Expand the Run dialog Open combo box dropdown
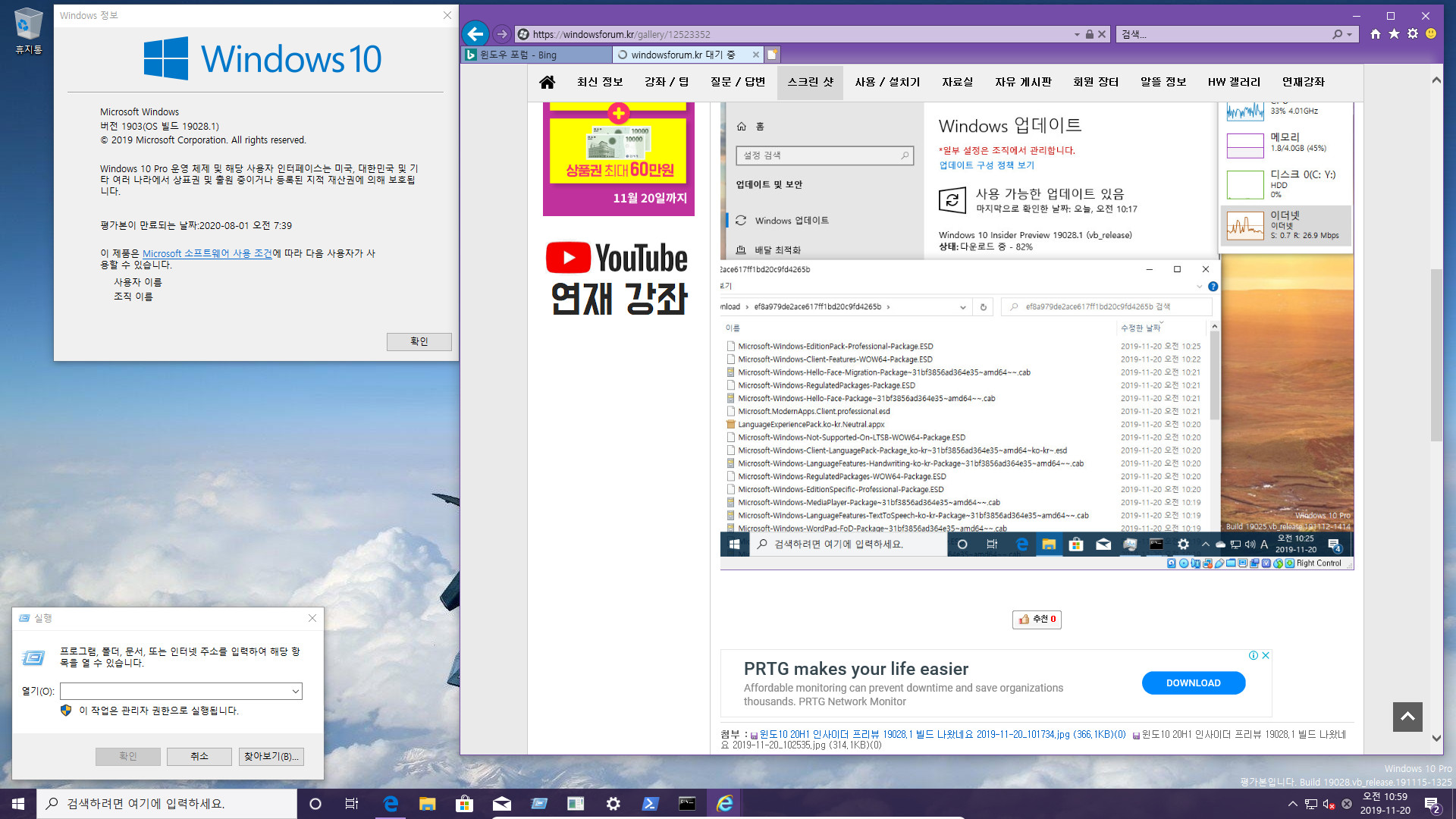Image resolution: width=1456 pixels, height=819 pixels. (x=295, y=692)
